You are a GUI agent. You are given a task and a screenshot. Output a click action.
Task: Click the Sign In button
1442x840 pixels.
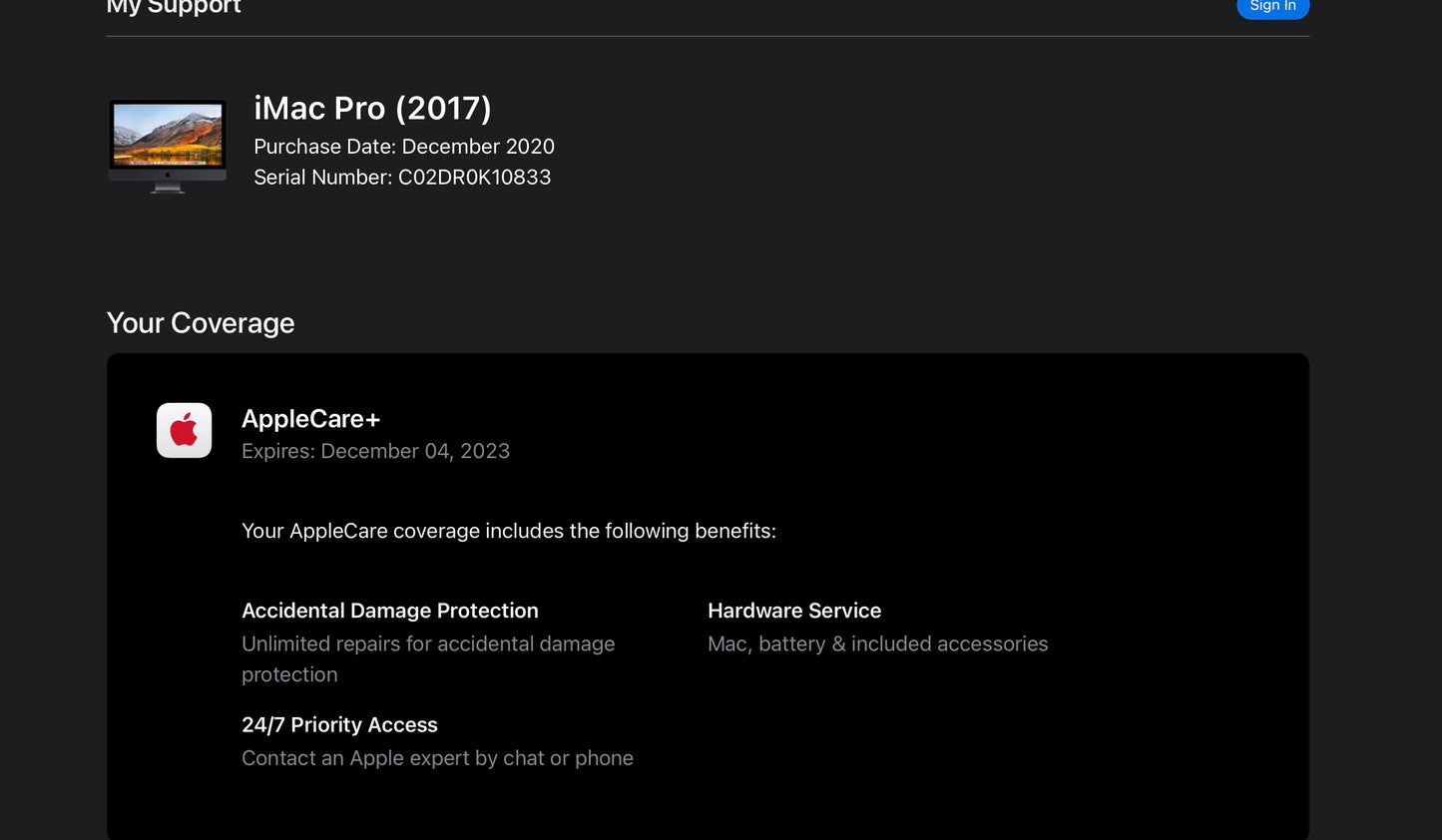pos(1271,6)
